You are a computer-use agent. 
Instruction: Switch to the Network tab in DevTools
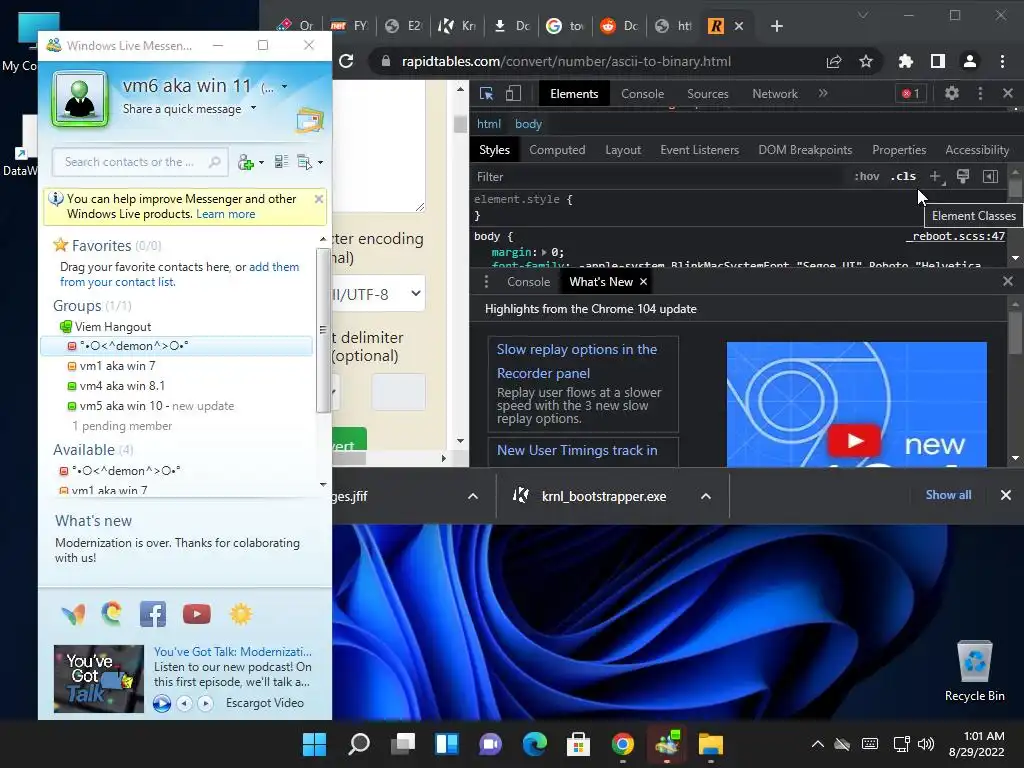[775, 93]
